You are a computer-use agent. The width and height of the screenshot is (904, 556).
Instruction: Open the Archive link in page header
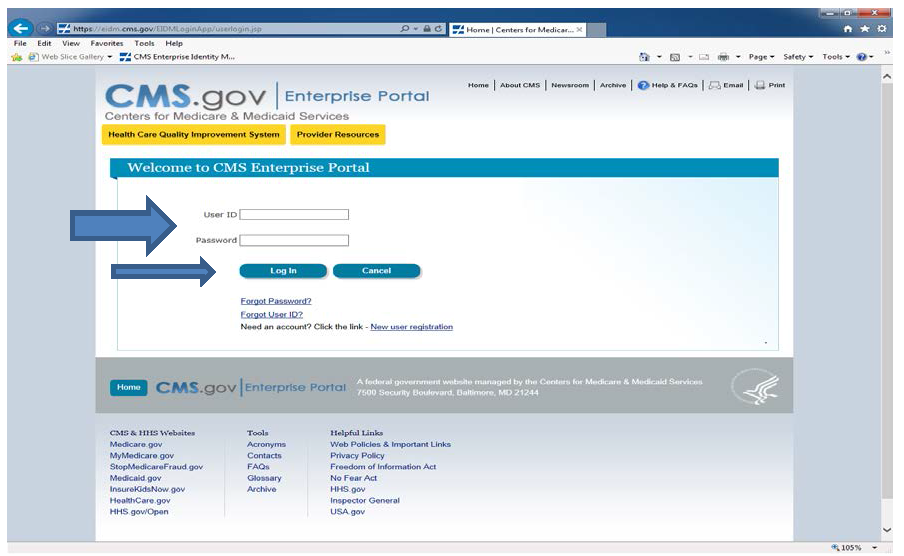[x=613, y=85]
